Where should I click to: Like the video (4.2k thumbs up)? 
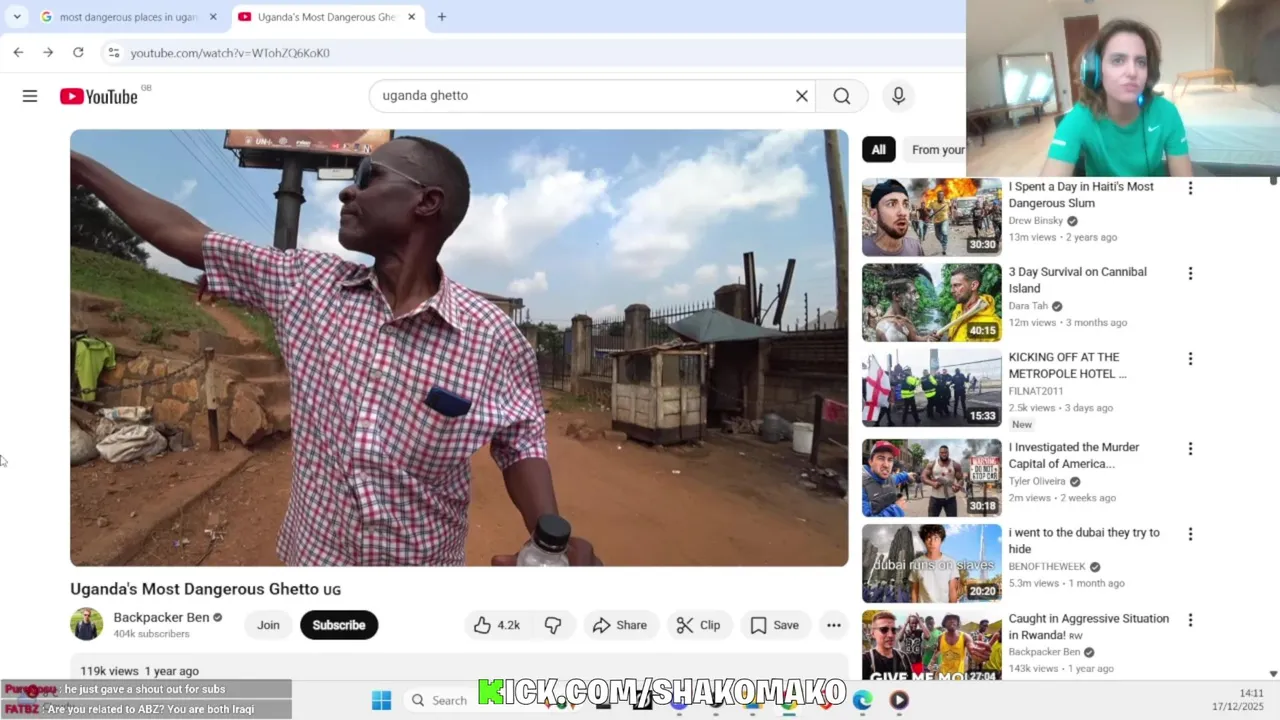498,625
